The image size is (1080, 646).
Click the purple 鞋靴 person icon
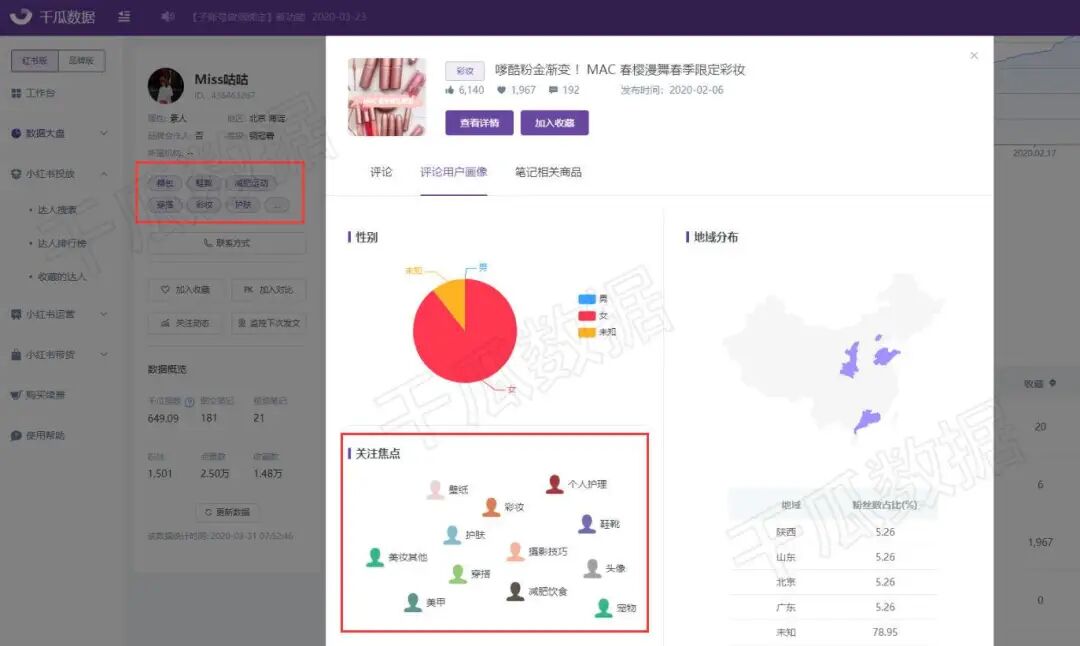pos(587,524)
